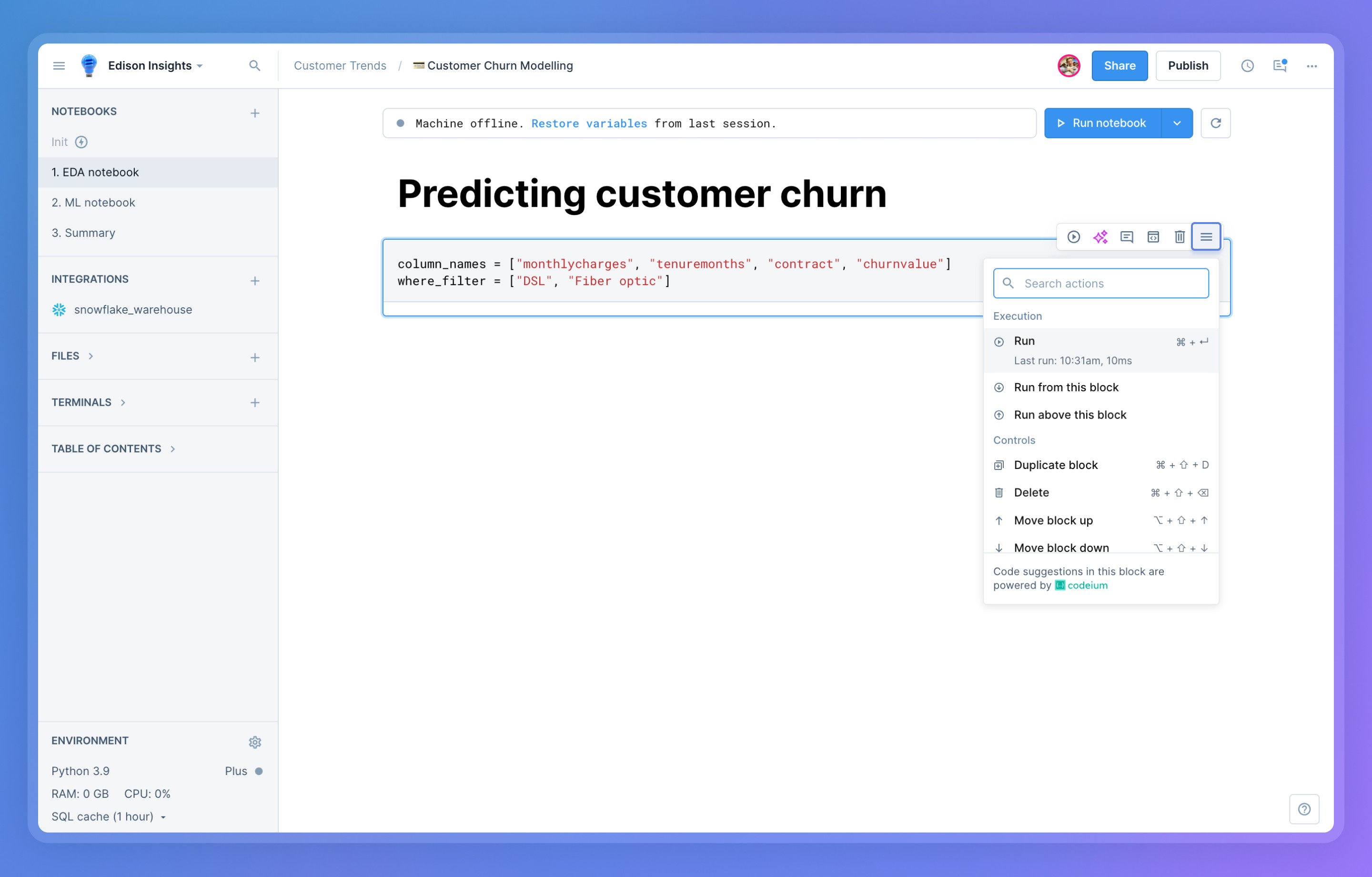Open the AI magic sparkle tool
The width and height of the screenshot is (1372, 877).
coord(1100,236)
